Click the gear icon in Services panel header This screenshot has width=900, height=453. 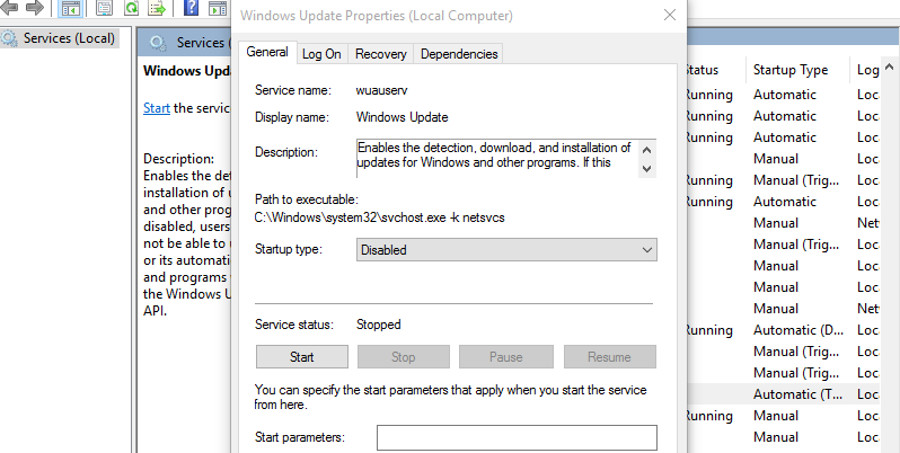click(157, 42)
